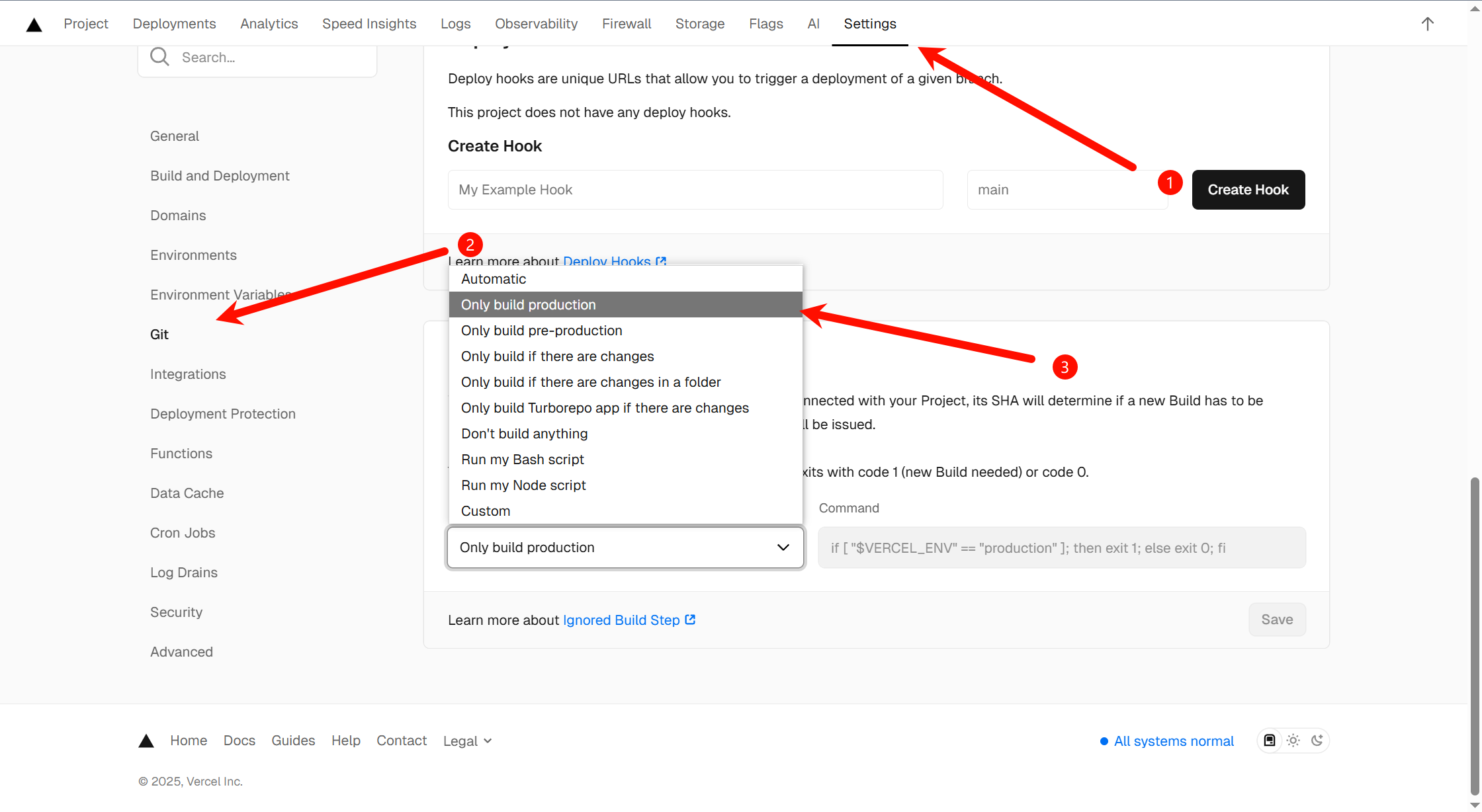The height and width of the screenshot is (812, 1482).
Task: Open the footer Docs link
Action: [240, 741]
